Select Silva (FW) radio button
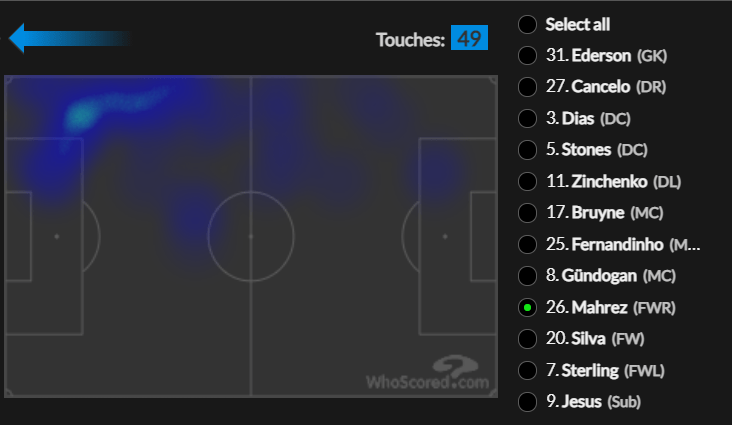Viewport: 732px width, 425px height. [528, 338]
